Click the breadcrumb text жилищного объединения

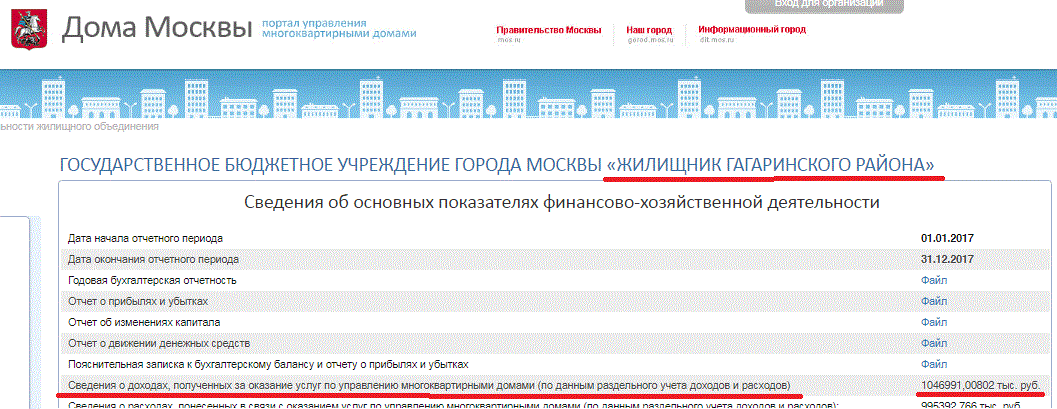(98, 126)
